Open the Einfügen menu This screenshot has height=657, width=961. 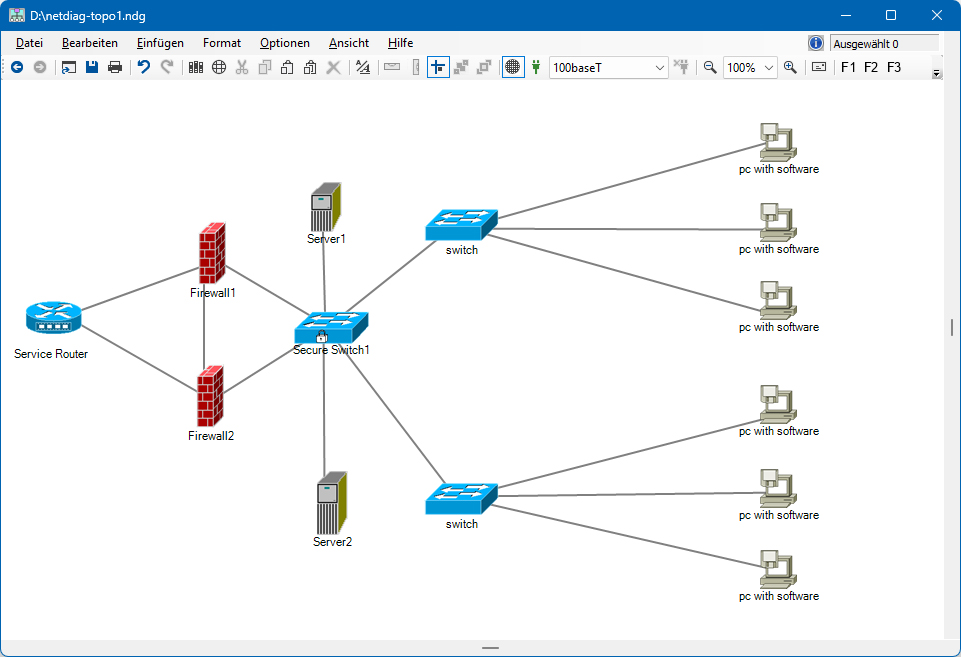tap(161, 43)
